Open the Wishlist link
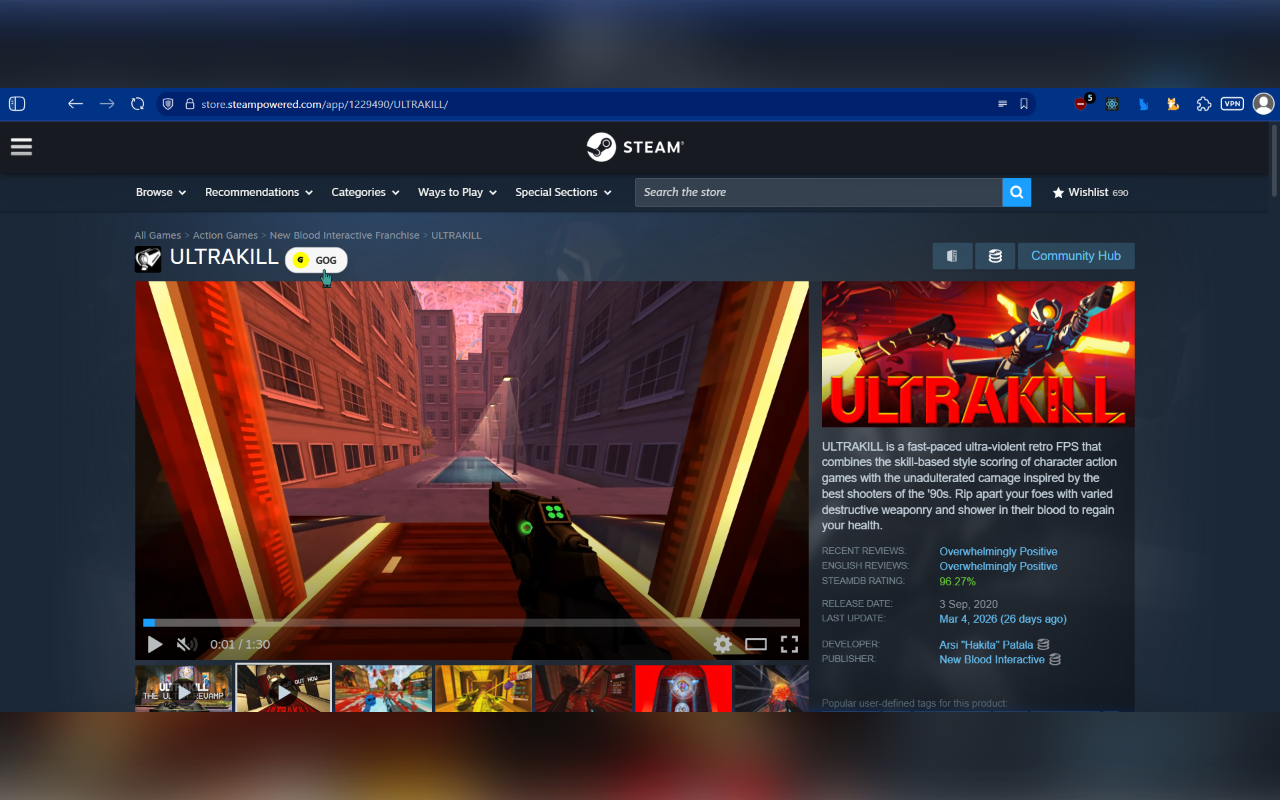 click(1090, 192)
